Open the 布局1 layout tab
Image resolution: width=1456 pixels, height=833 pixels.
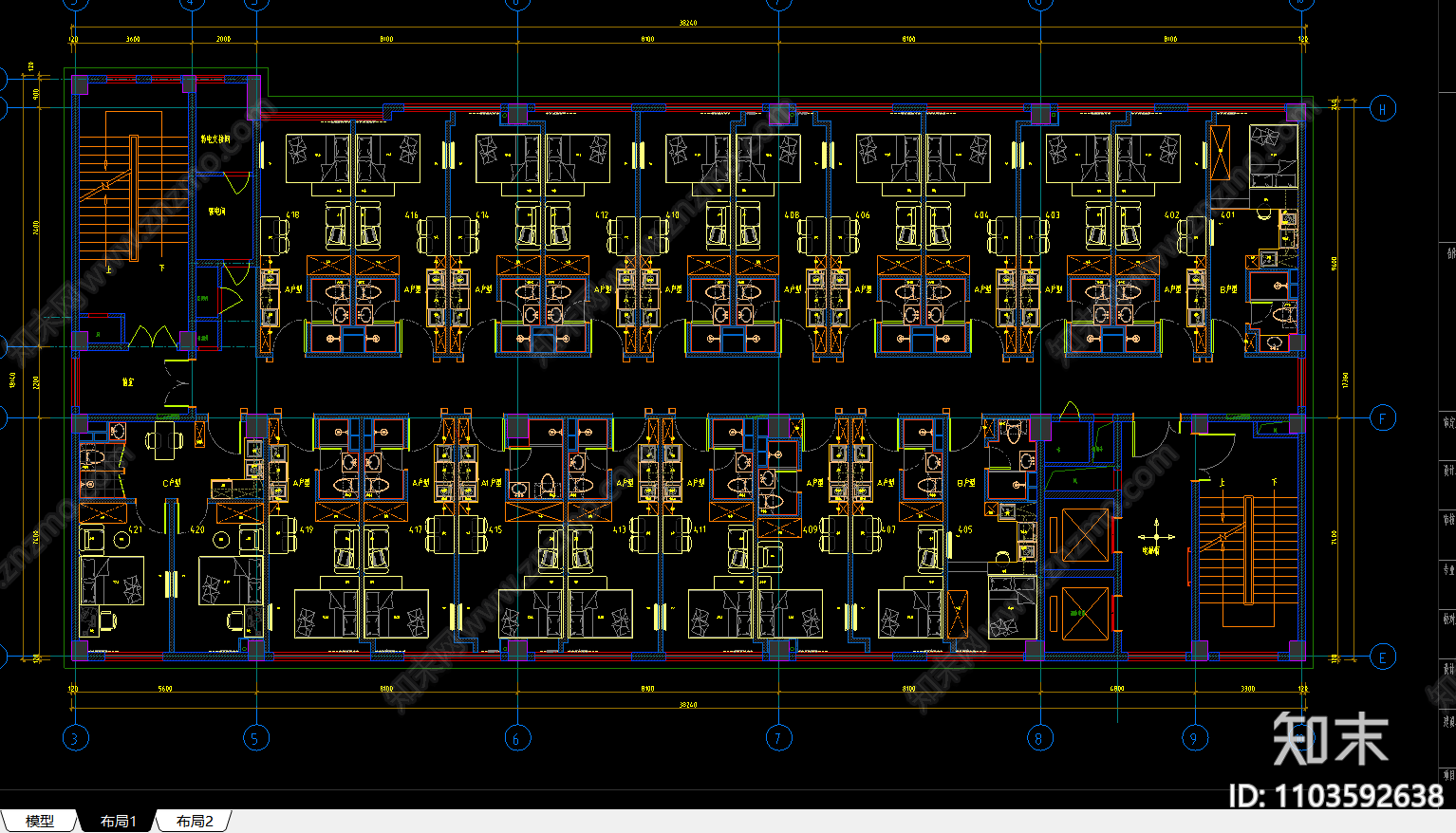(119, 822)
